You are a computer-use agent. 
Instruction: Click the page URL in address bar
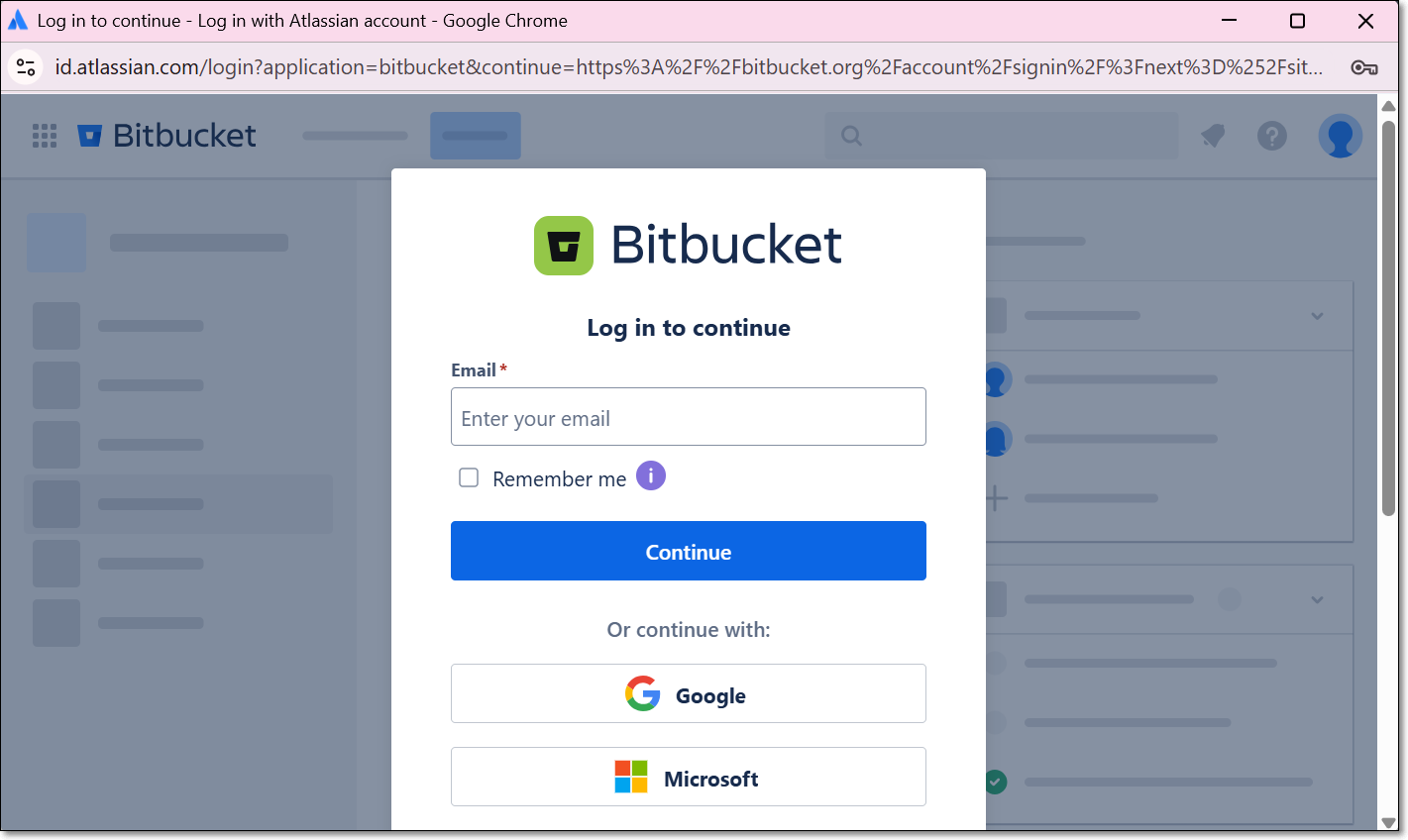coord(688,67)
